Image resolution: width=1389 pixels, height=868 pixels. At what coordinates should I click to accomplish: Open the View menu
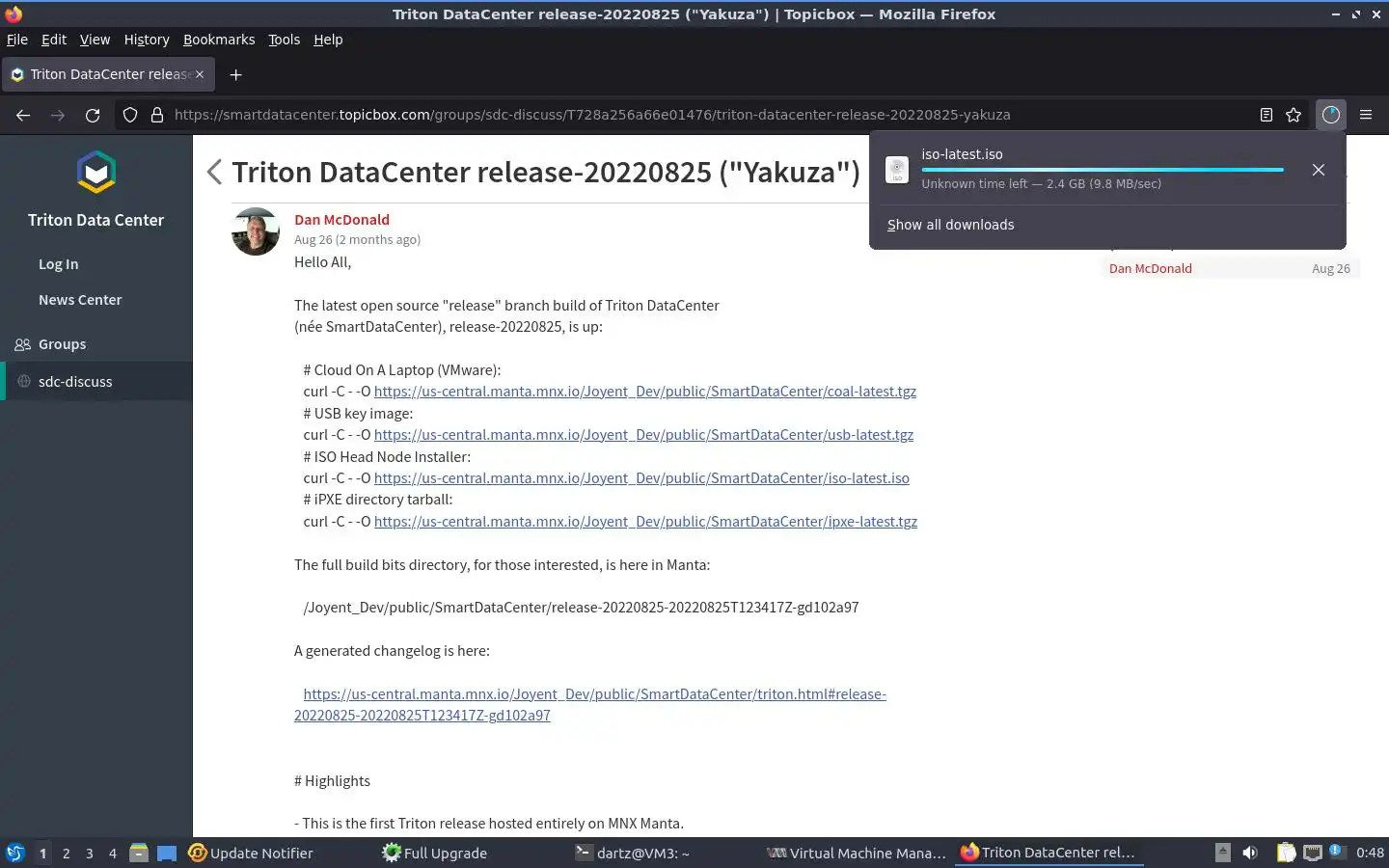click(95, 40)
